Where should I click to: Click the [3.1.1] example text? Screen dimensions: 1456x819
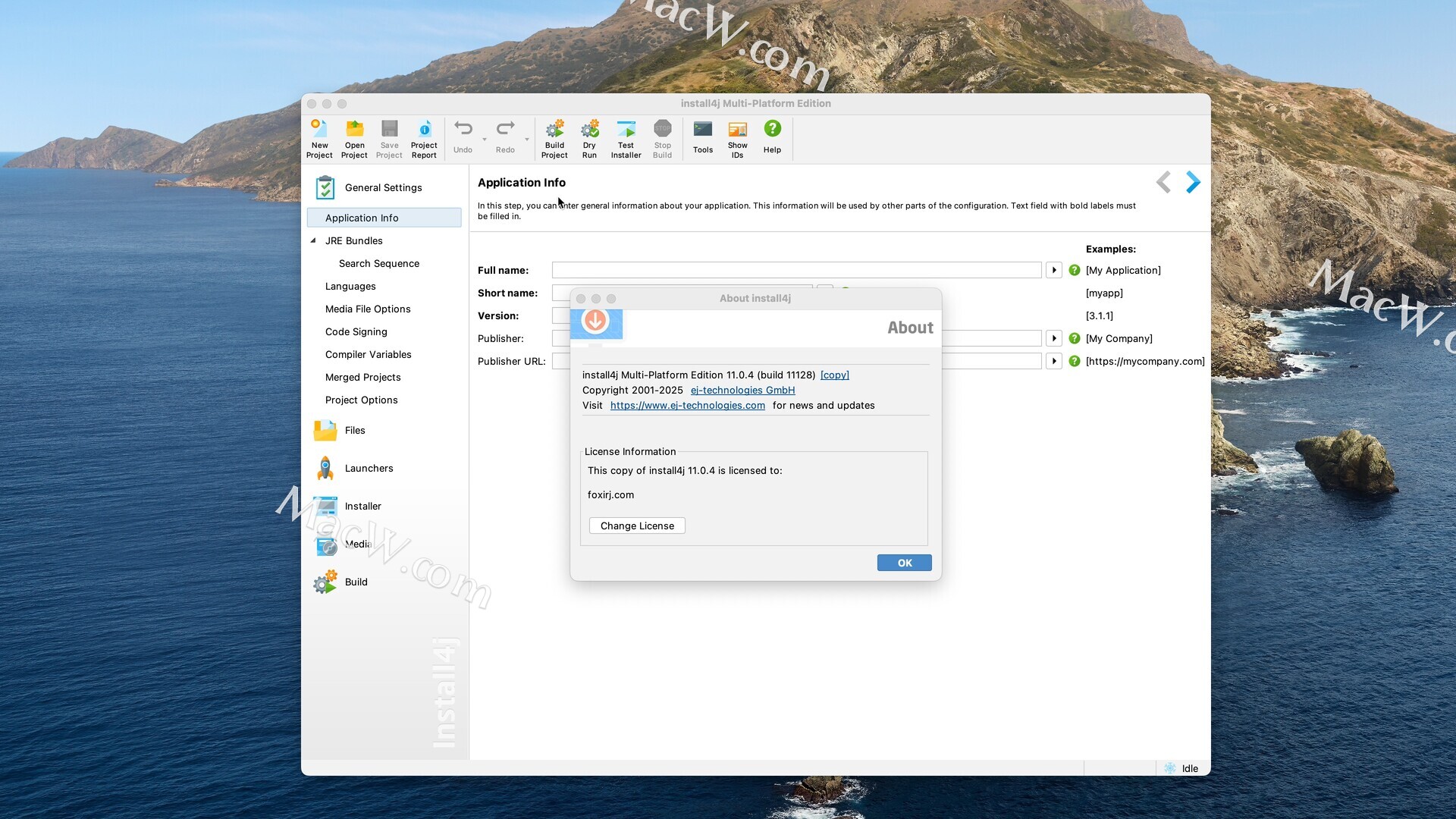click(x=1100, y=315)
